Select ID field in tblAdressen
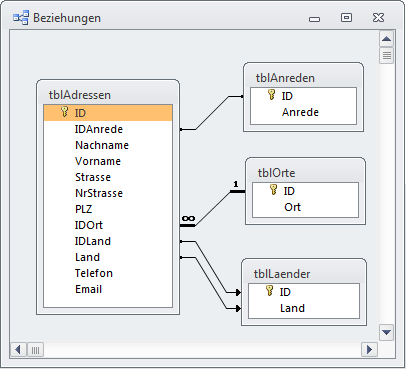The width and height of the screenshot is (406, 369). [x=108, y=113]
